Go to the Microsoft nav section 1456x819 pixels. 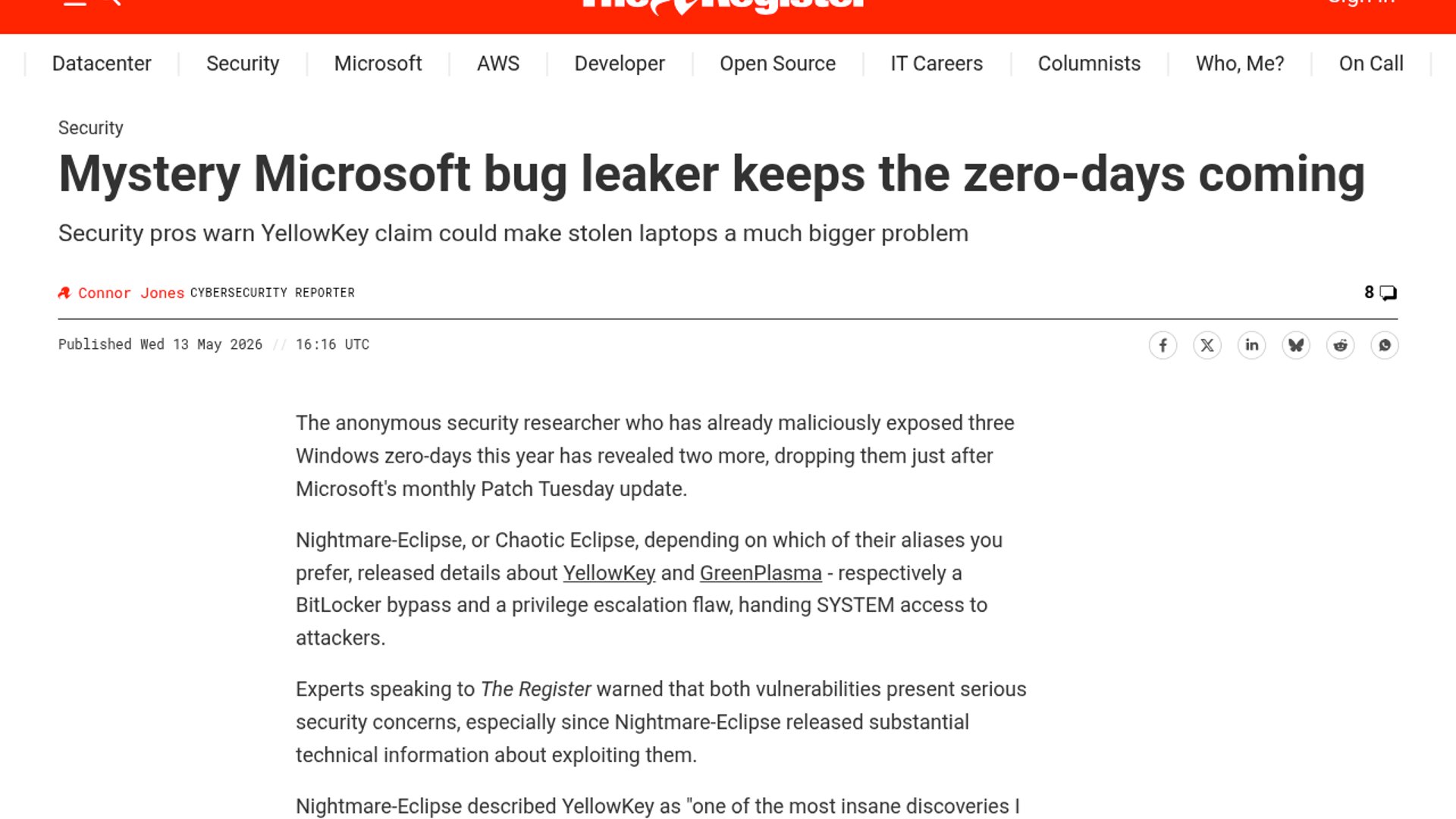click(x=378, y=64)
